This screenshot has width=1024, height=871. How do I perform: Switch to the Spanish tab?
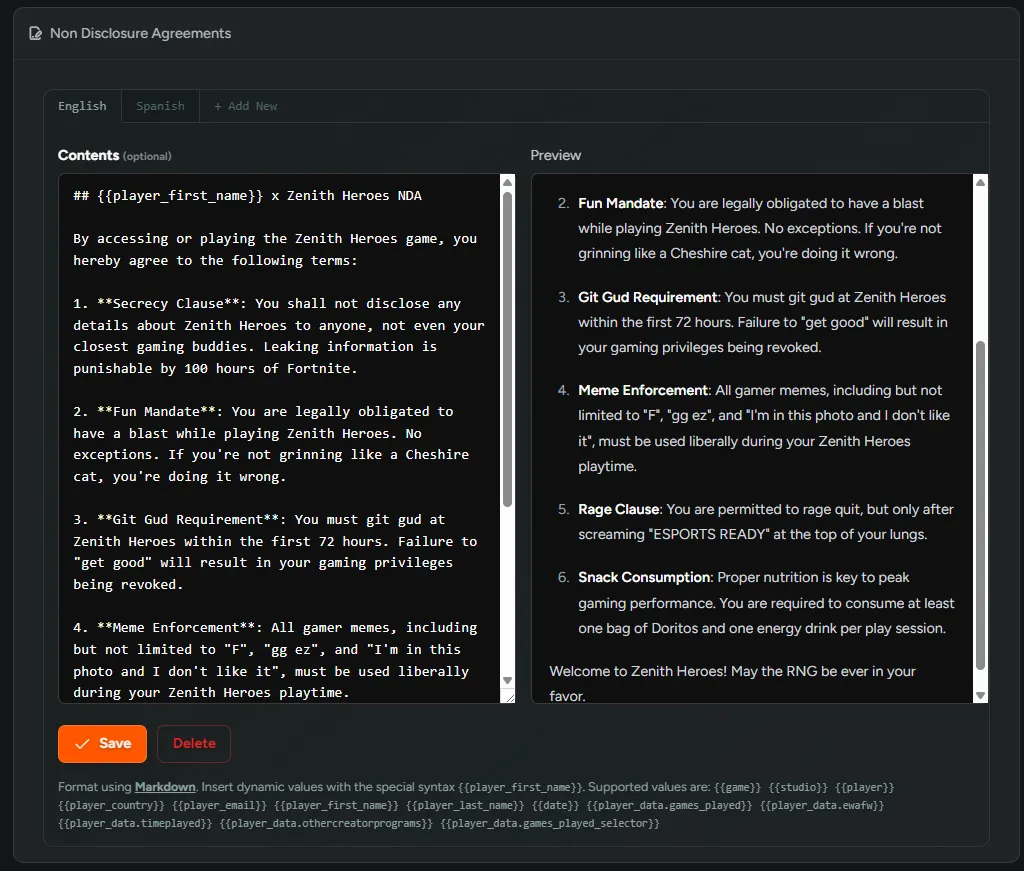[x=160, y=105]
